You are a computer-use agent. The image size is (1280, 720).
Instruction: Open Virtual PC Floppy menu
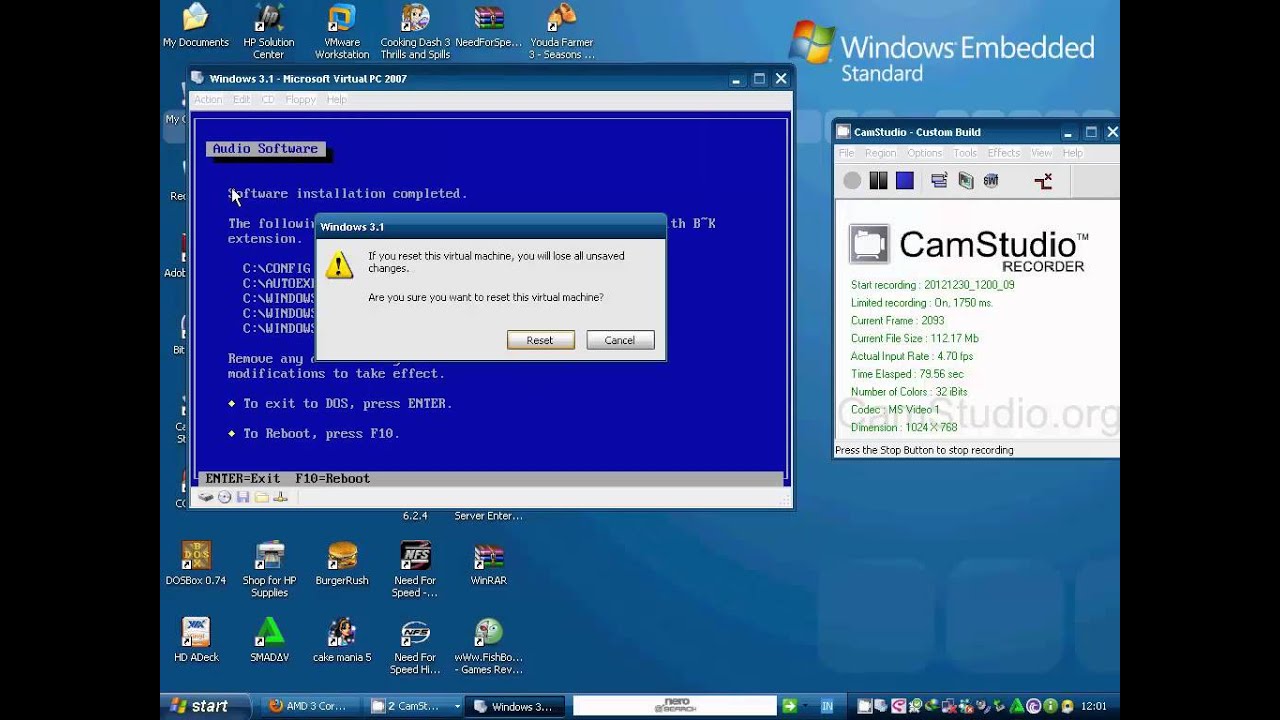tap(301, 100)
